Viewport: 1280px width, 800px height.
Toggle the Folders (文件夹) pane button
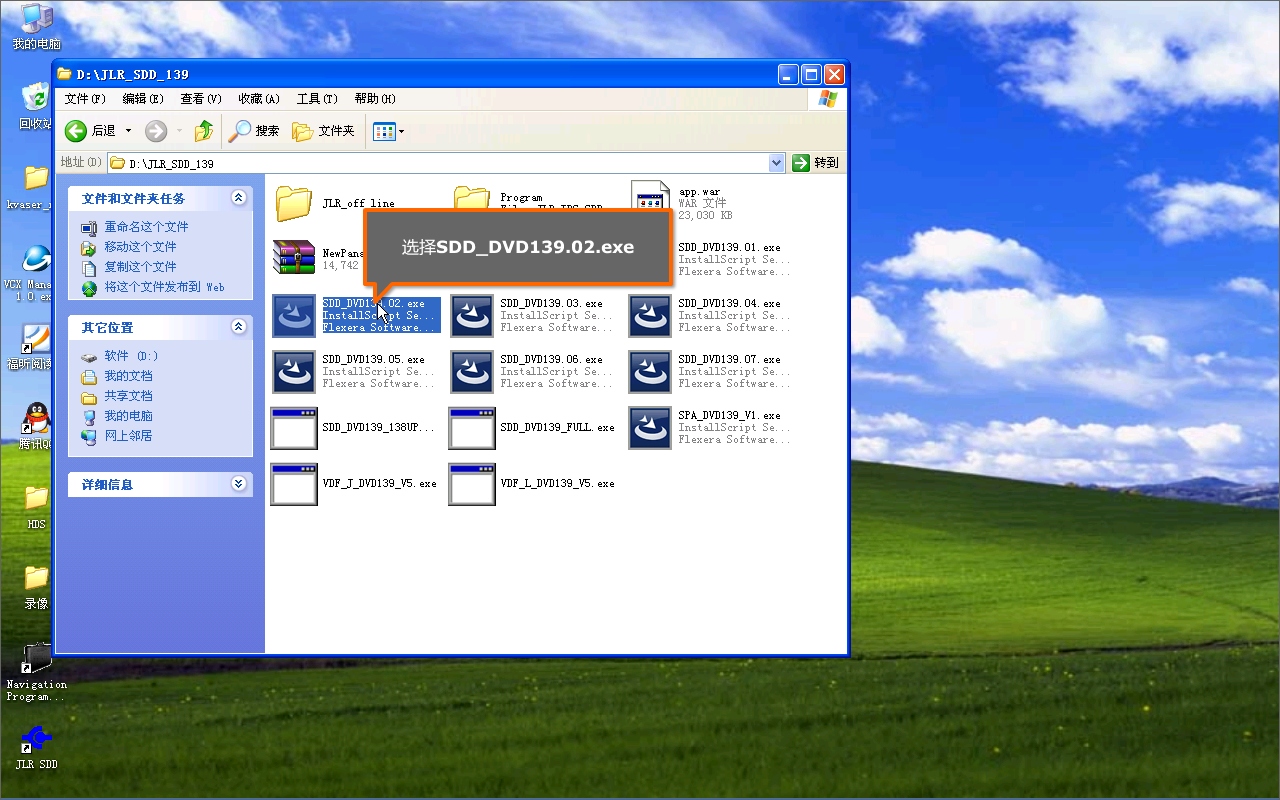[323, 131]
